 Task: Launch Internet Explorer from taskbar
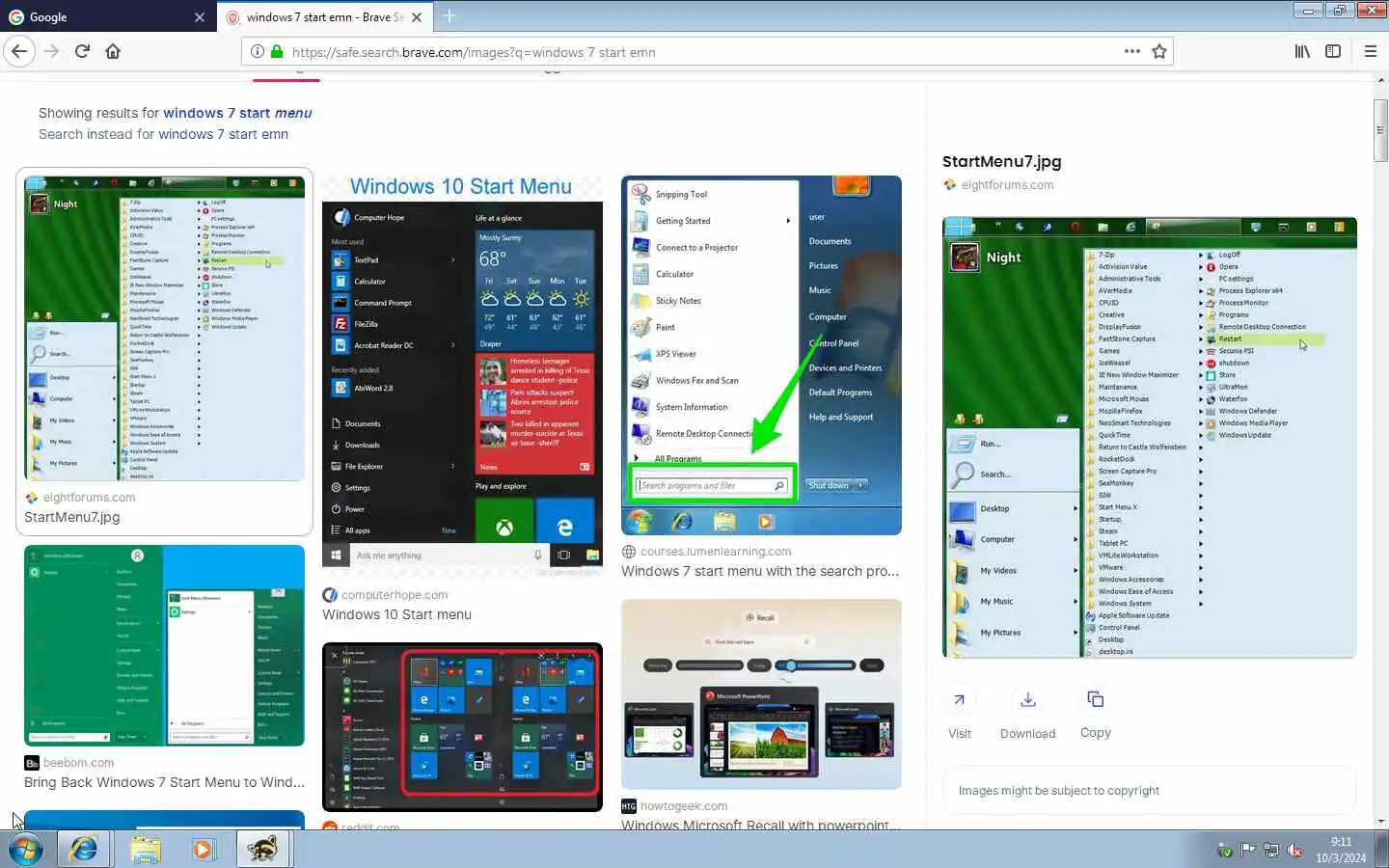[84, 849]
